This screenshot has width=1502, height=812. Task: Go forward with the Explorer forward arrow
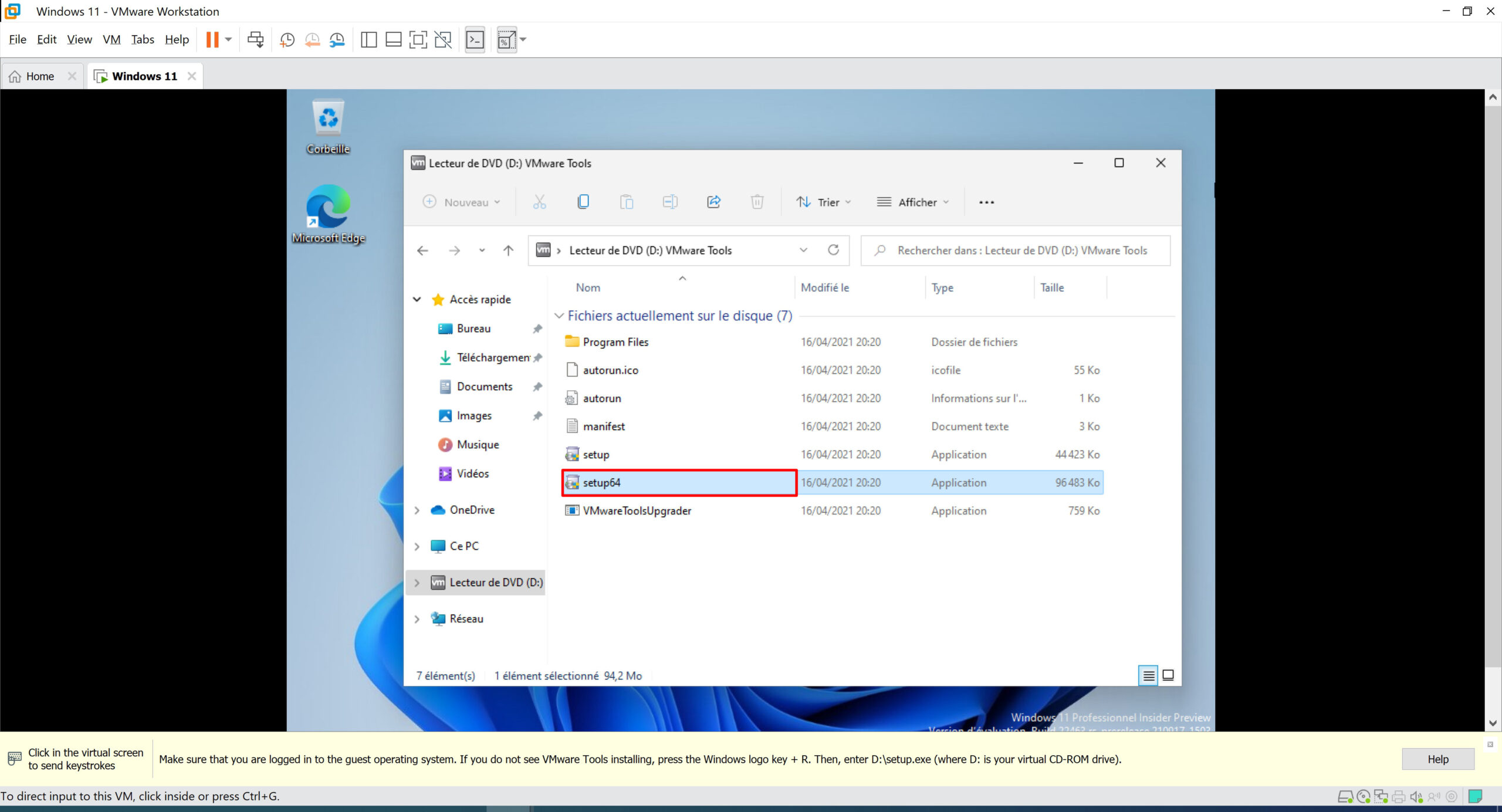(454, 251)
